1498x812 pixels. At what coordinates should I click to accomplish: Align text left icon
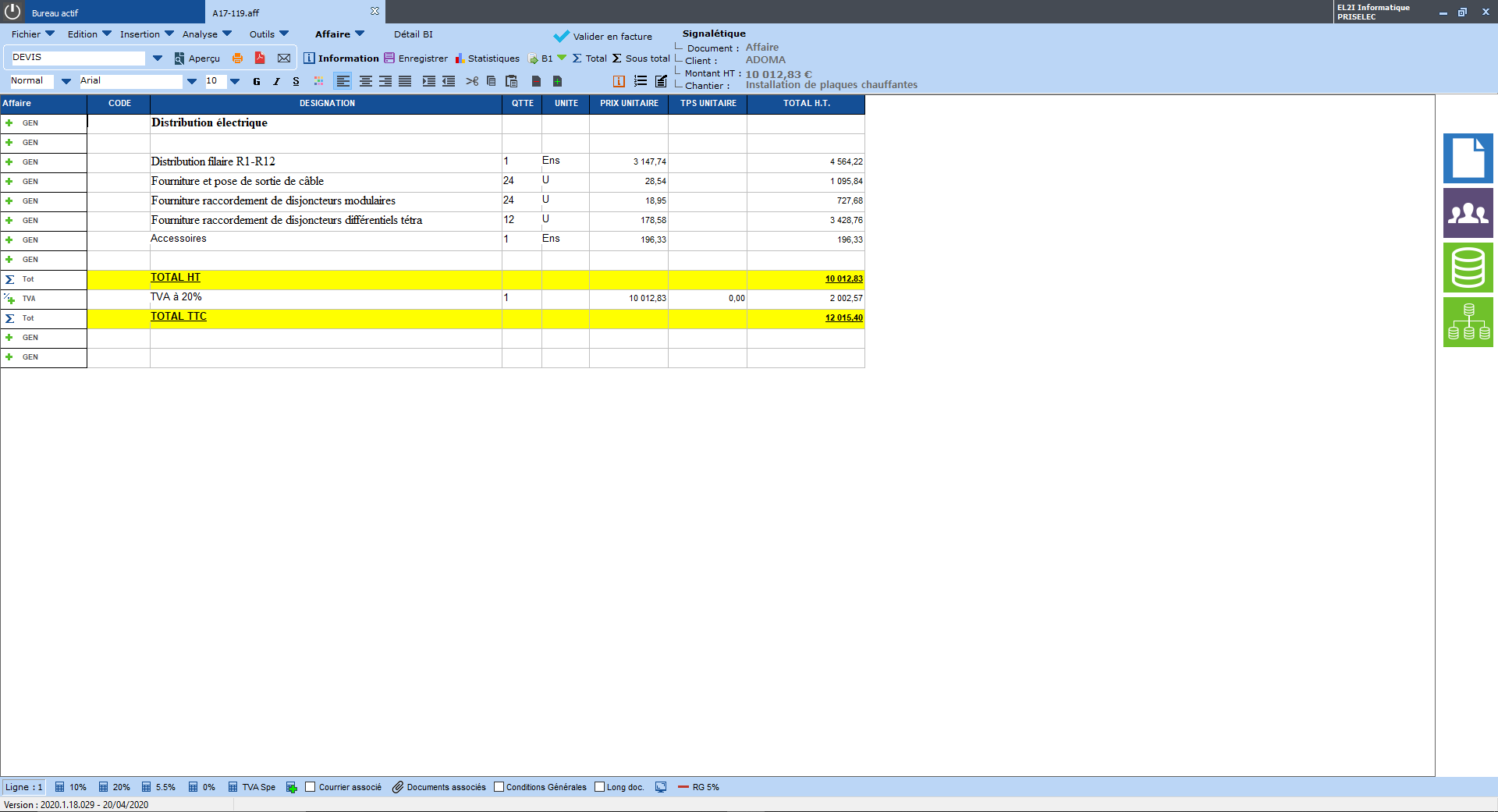(343, 81)
